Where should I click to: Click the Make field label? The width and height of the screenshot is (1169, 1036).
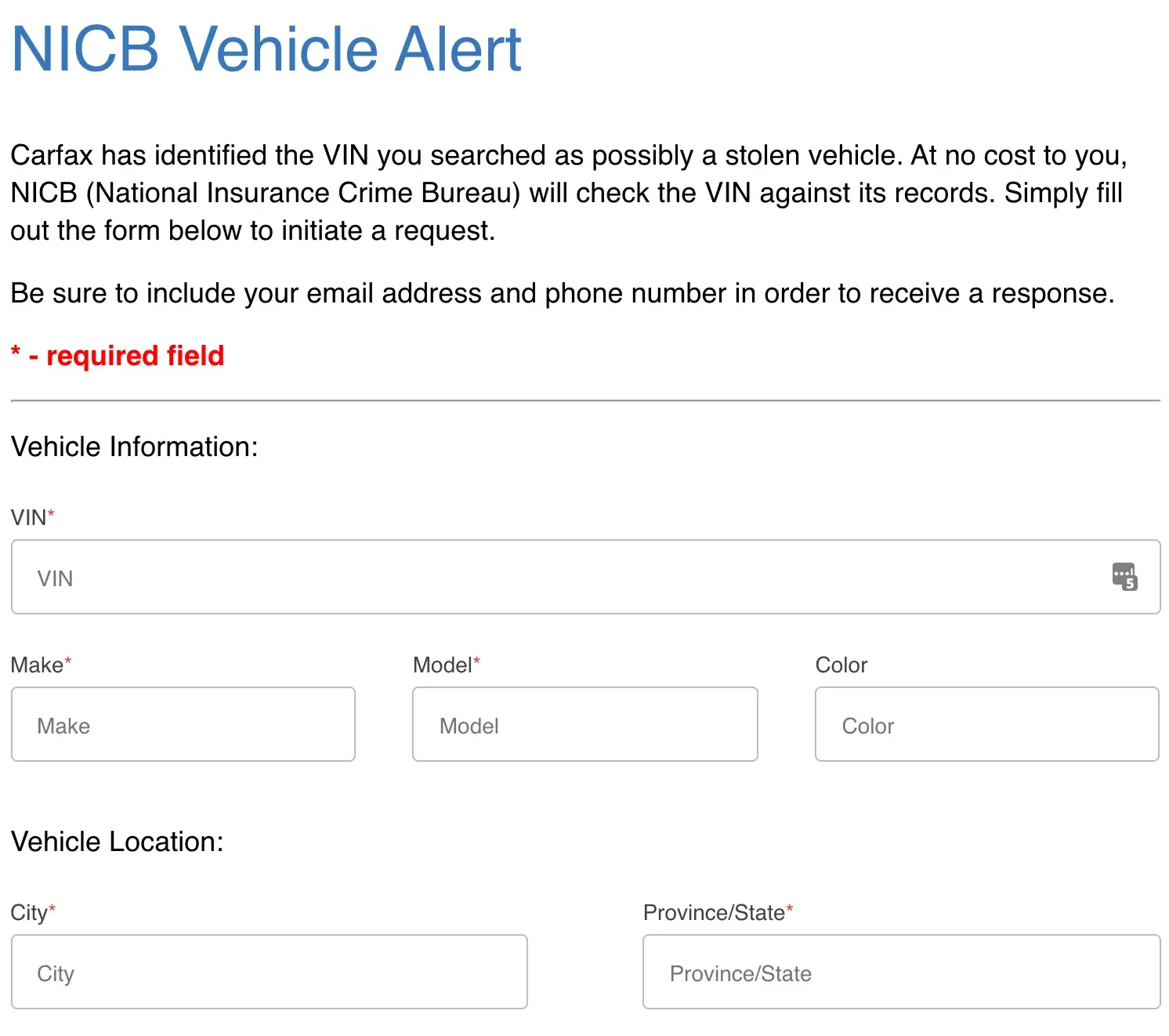click(x=38, y=665)
